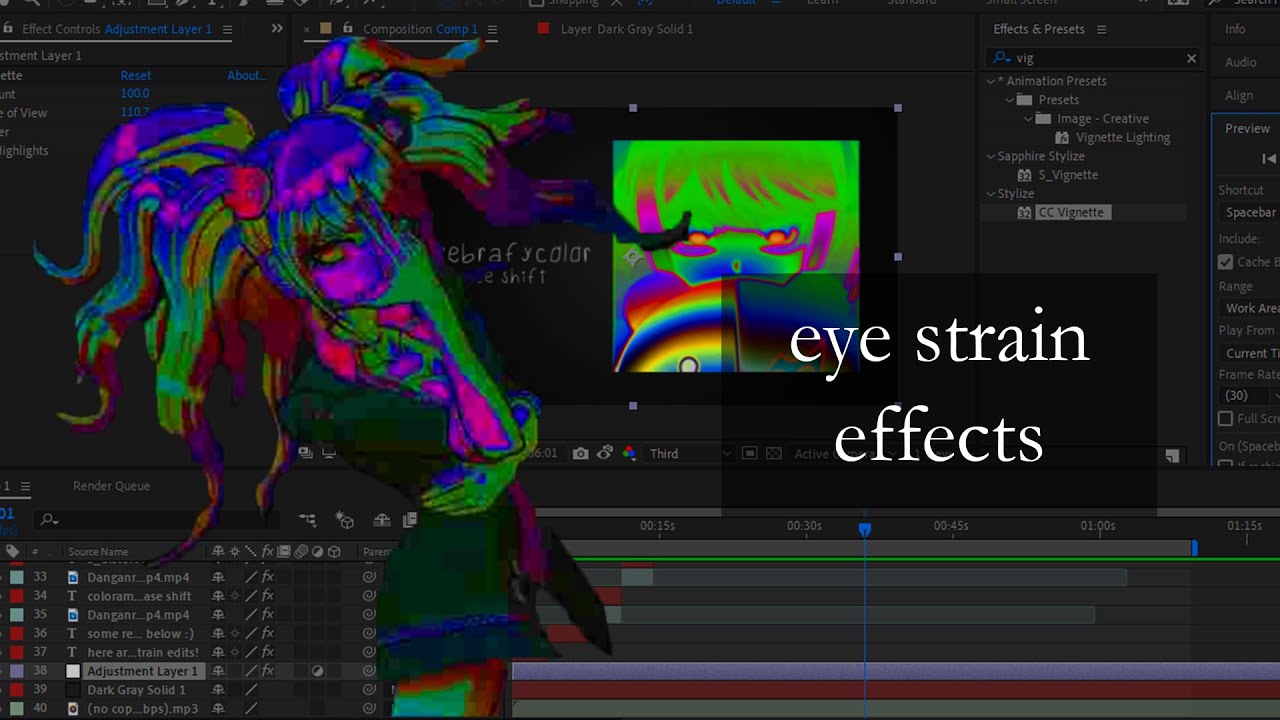Open the Composition Mini-Flowchart icon

tap(308, 520)
